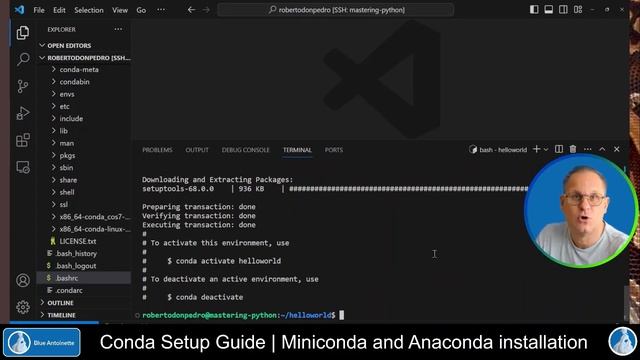This screenshot has height=360, width=640.
Task: Show more menu bar items
Action: click(161, 10)
